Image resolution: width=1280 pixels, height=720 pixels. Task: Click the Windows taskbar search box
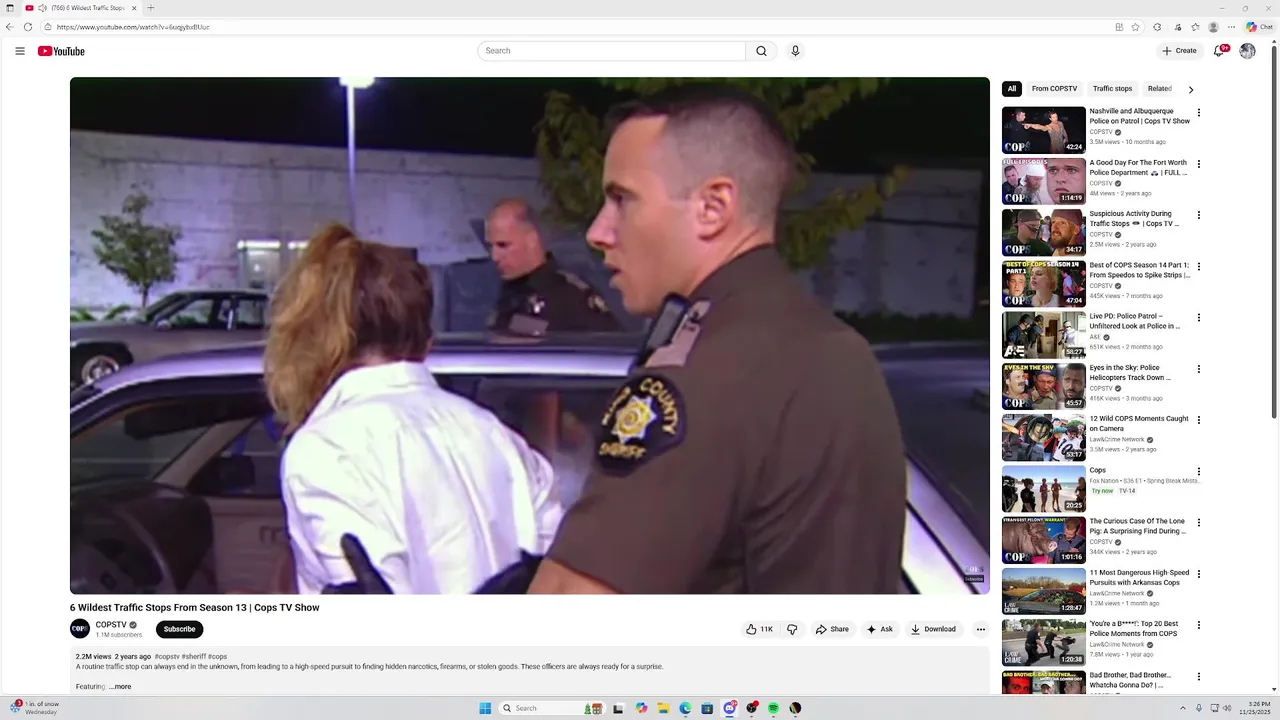[550, 708]
